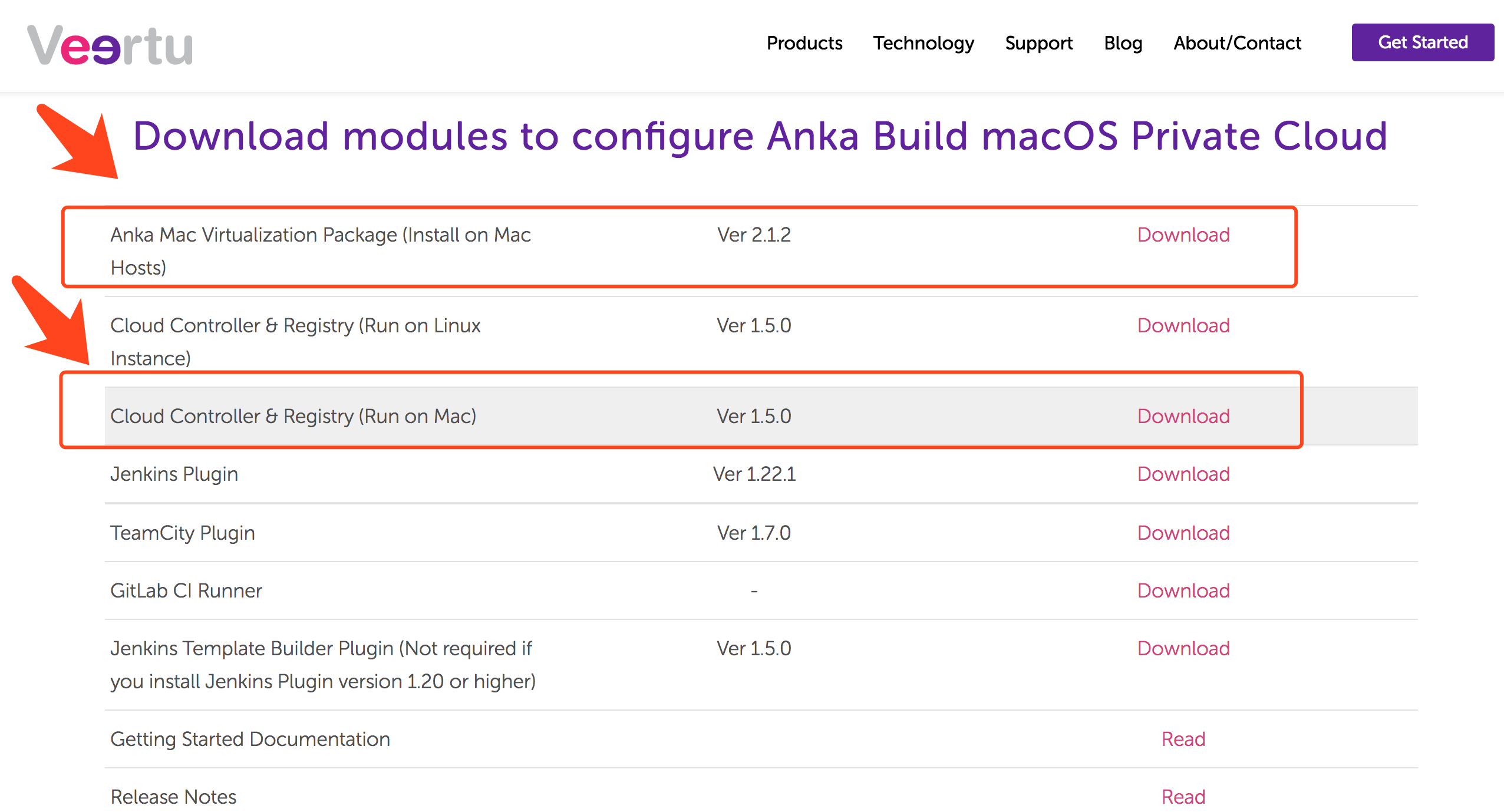Image resolution: width=1504 pixels, height=812 pixels.
Task: Download the GitLab CI Runner
Action: coord(1183,590)
